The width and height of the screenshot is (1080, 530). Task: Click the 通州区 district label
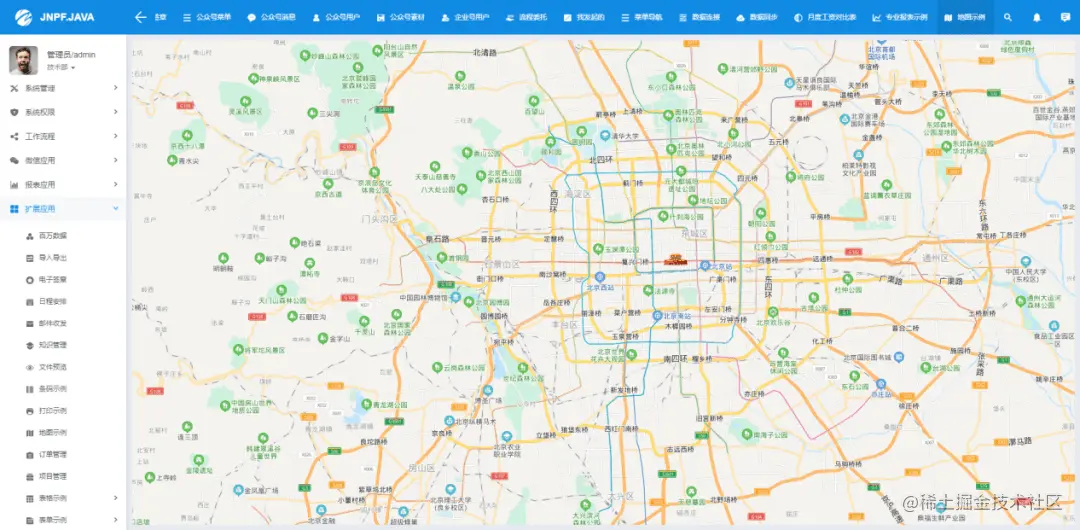[935, 257]
